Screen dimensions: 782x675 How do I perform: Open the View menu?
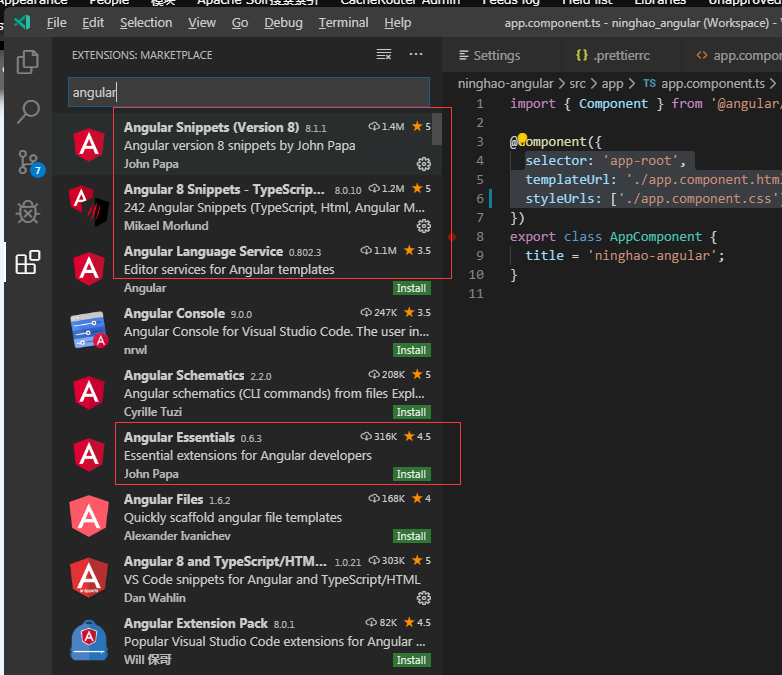tap(201, 22)
